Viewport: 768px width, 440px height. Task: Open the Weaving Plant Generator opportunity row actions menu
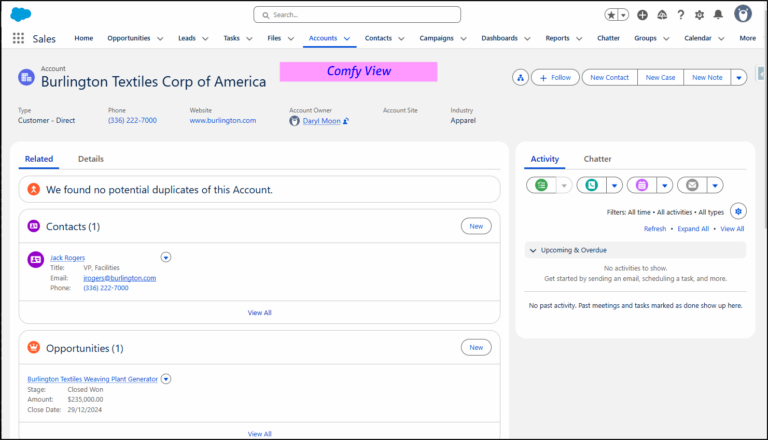tap(166, 379)
